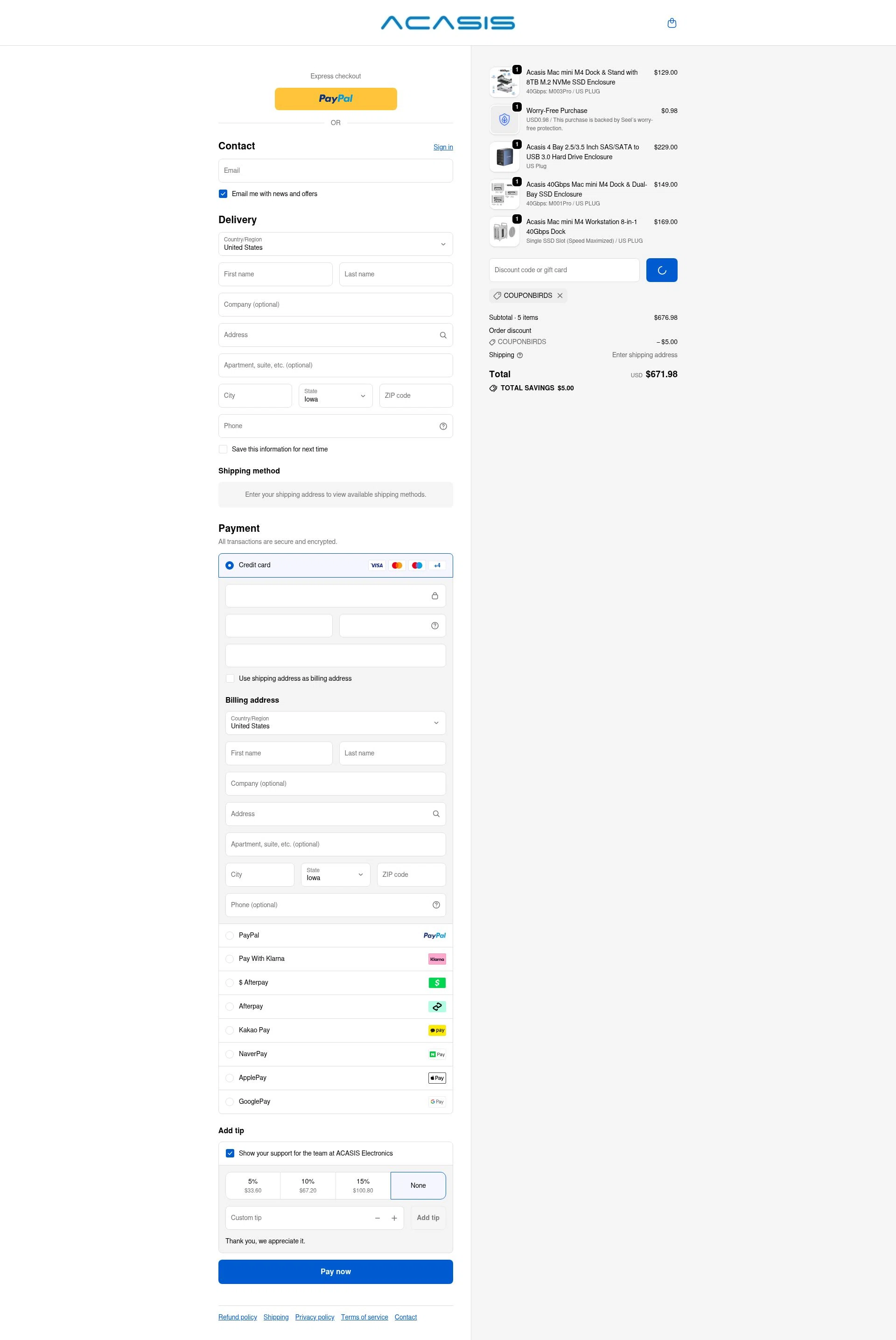Open the delivery Country/Region dropdown

click(335, 244)
